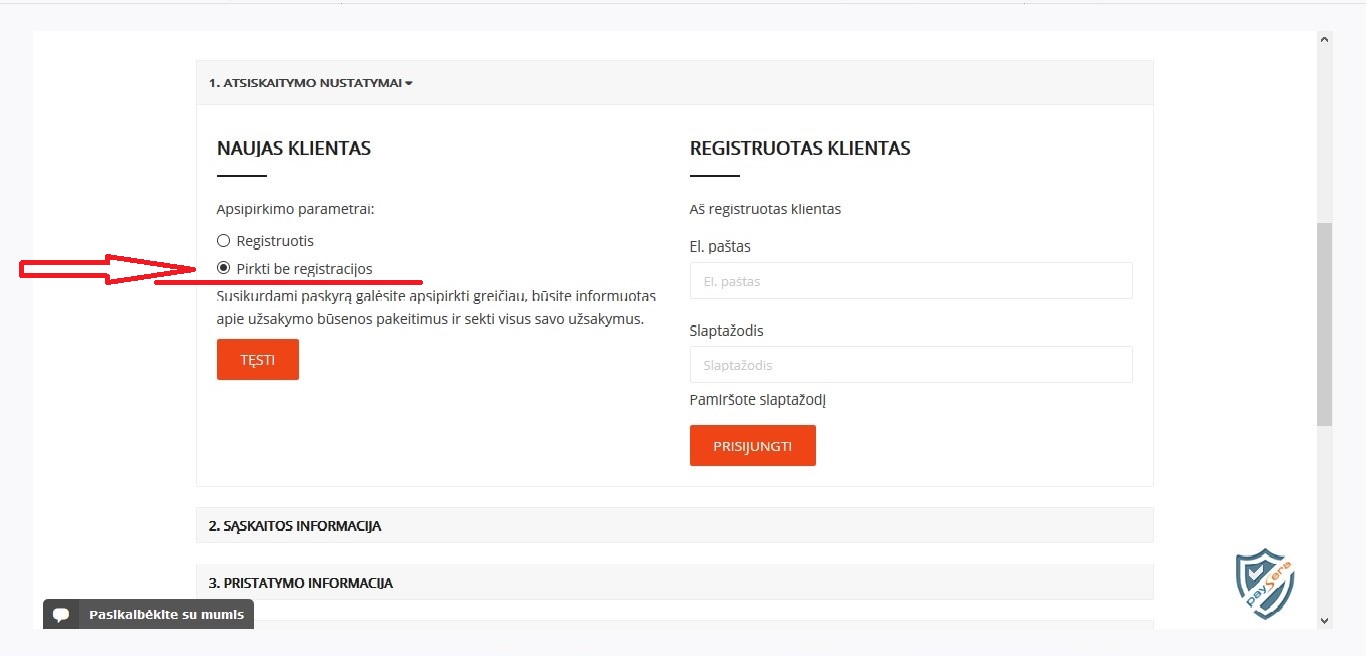Click the Prisijungti login button
Image resolution: width=1366 pixels, height=656 pixels.
(753, 446)
